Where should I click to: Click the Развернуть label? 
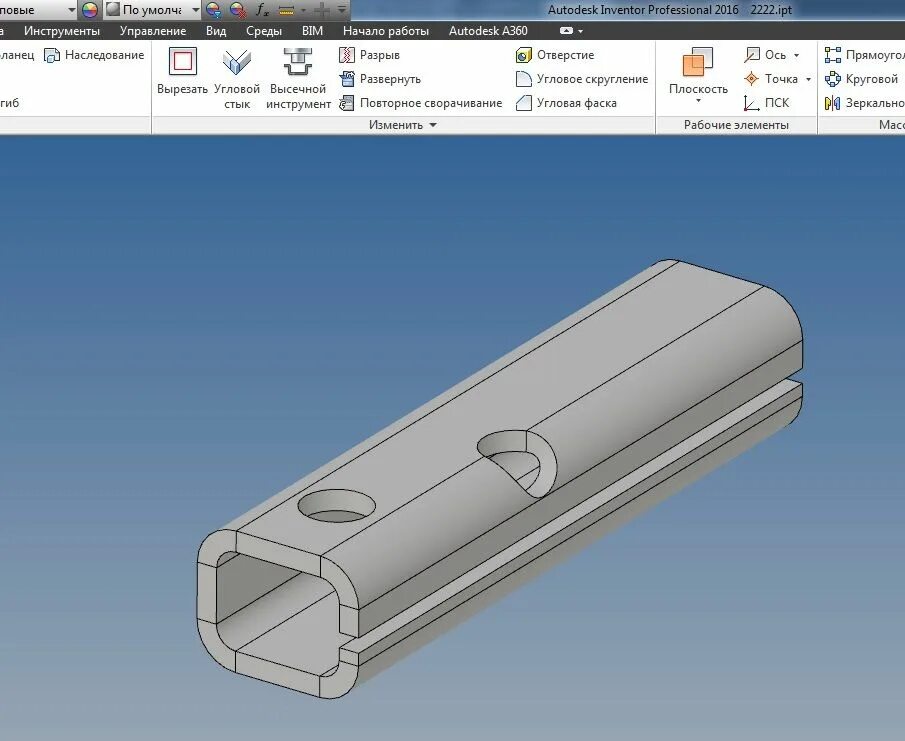[390, 79]
